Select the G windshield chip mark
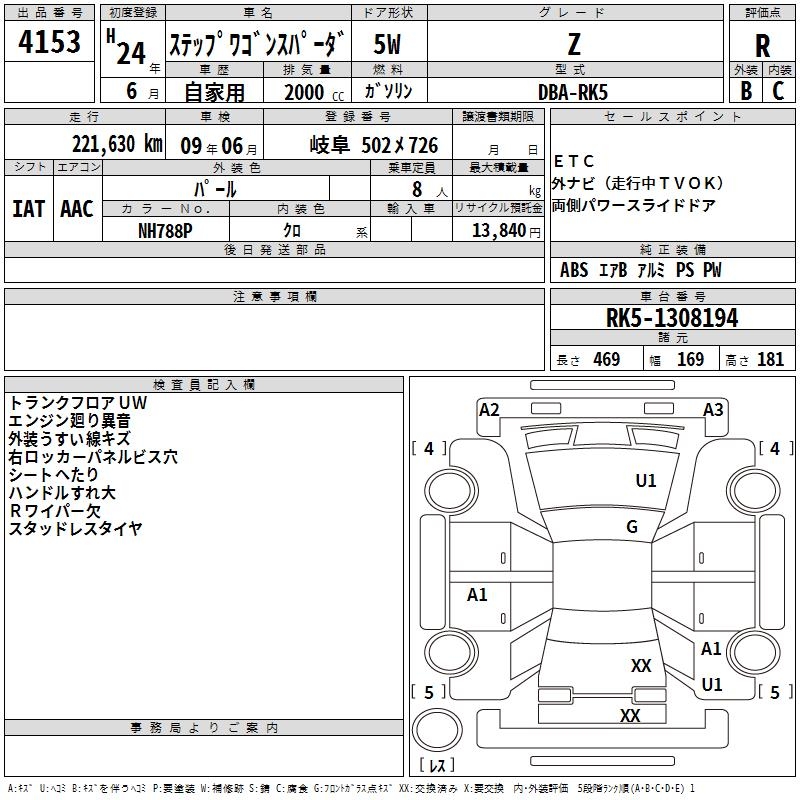The image size is (800, 800). coord(632,526)
